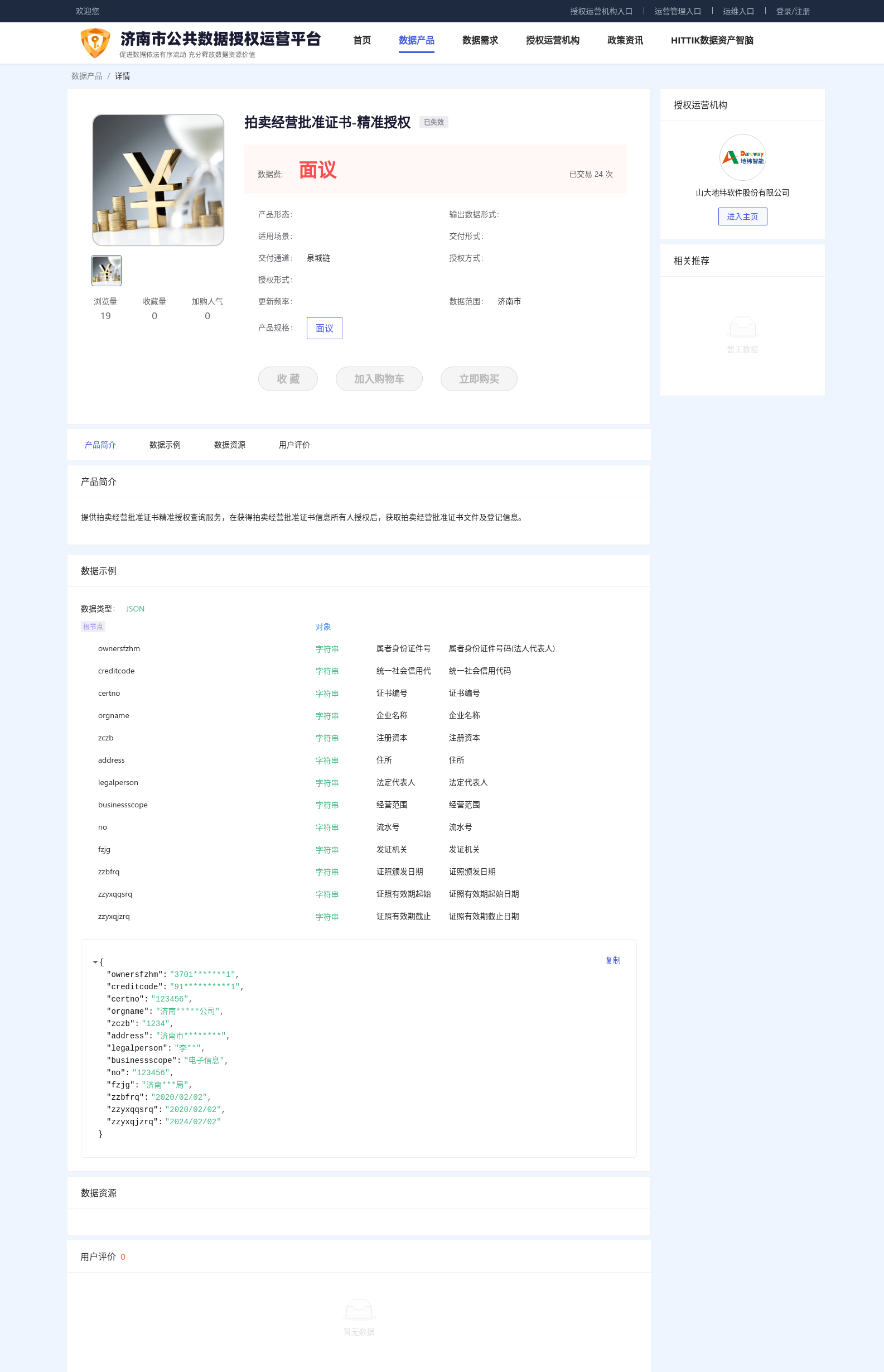Click the JSON data type label
This screenshot has width=884, height=1372.
point(135,609)
